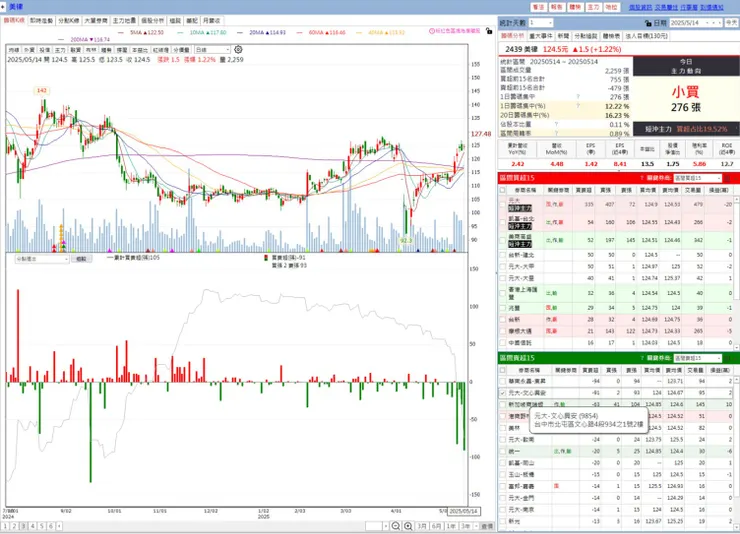Click the 60MA legend line swatch
Viewport: 740px width, 534px height.
(299, 33)
